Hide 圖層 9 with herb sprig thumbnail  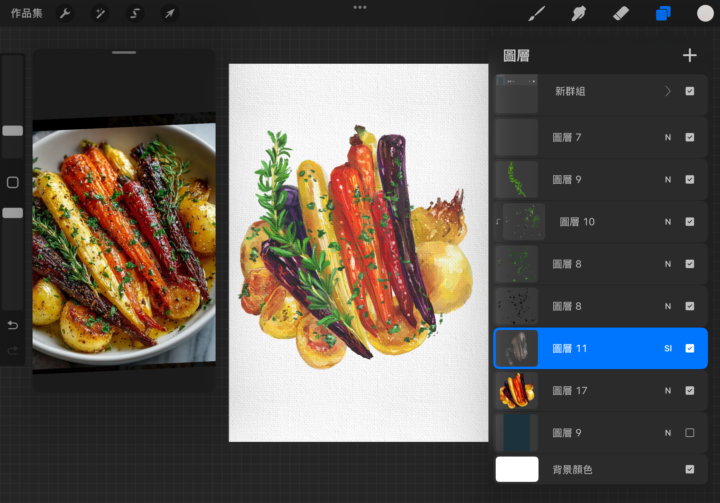(x=689, y=180)
